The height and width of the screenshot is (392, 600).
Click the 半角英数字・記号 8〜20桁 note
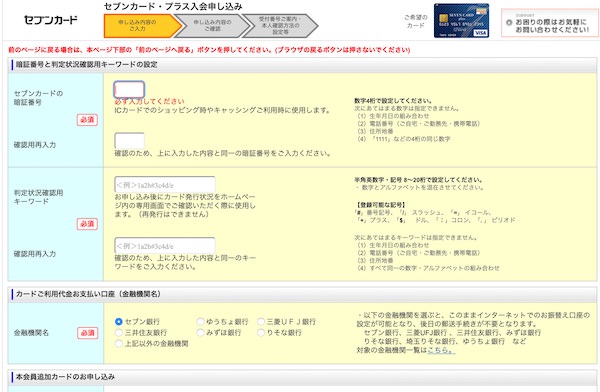[x=418, y=180]
